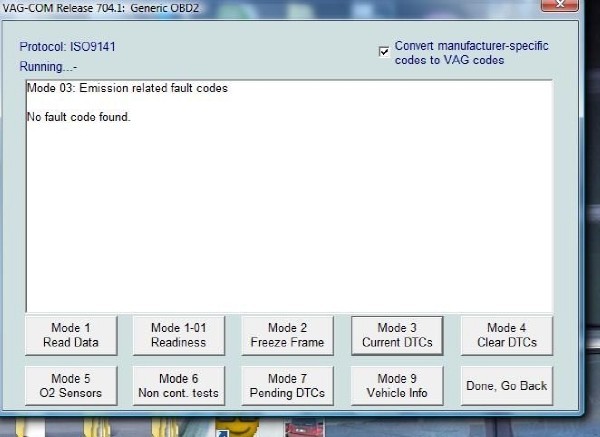This screenshot has width=600, height=437.
Task: Select Mode 4 Clear DTCs
Action: tap(507, 335)
